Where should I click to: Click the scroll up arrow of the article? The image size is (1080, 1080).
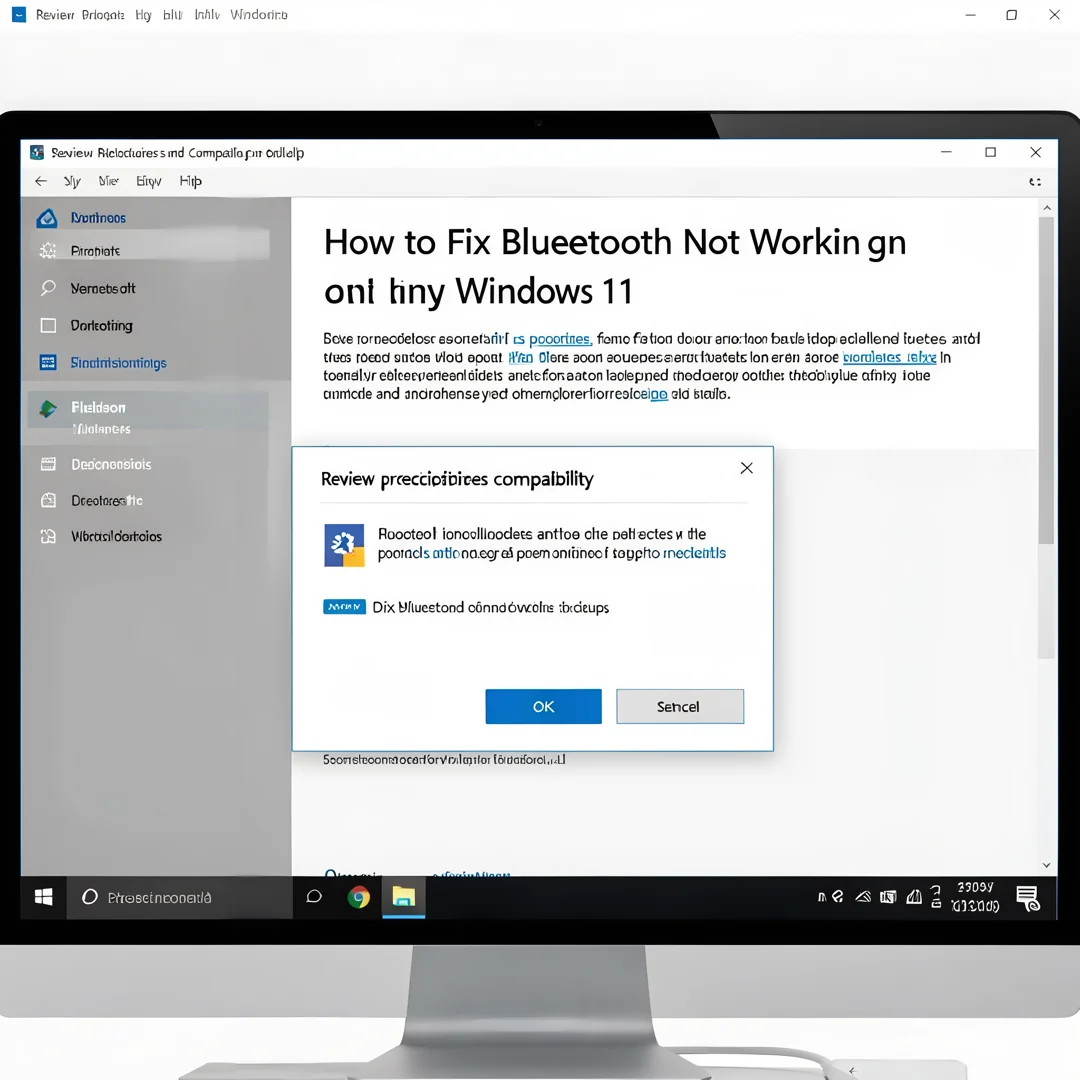point(1047,207)
